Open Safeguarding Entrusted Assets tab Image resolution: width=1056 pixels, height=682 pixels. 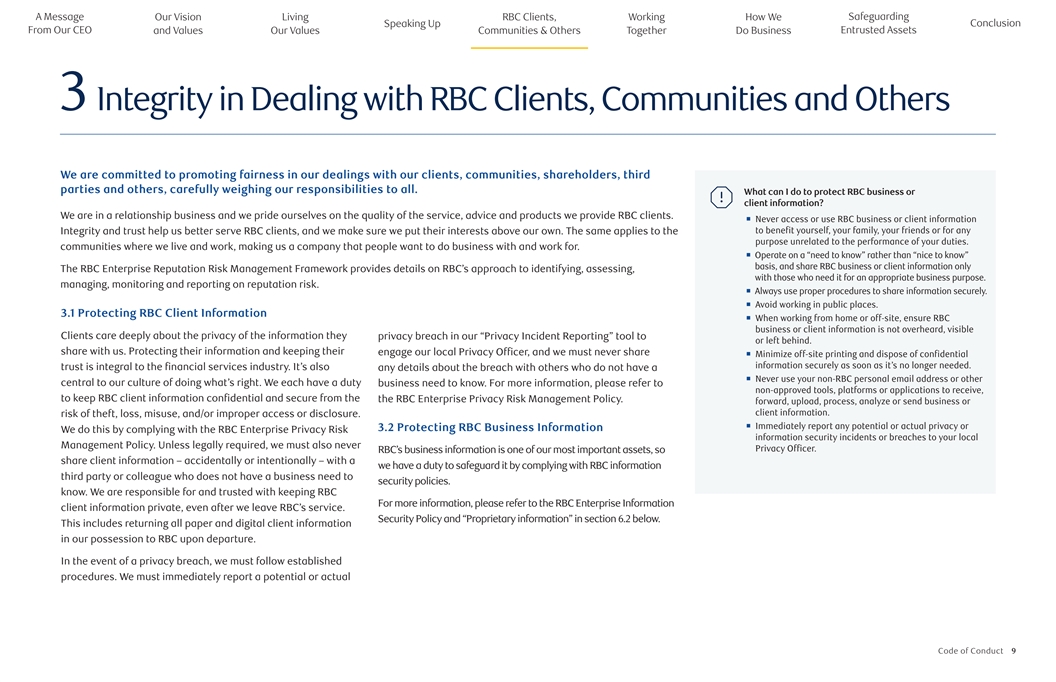[878, 23]
